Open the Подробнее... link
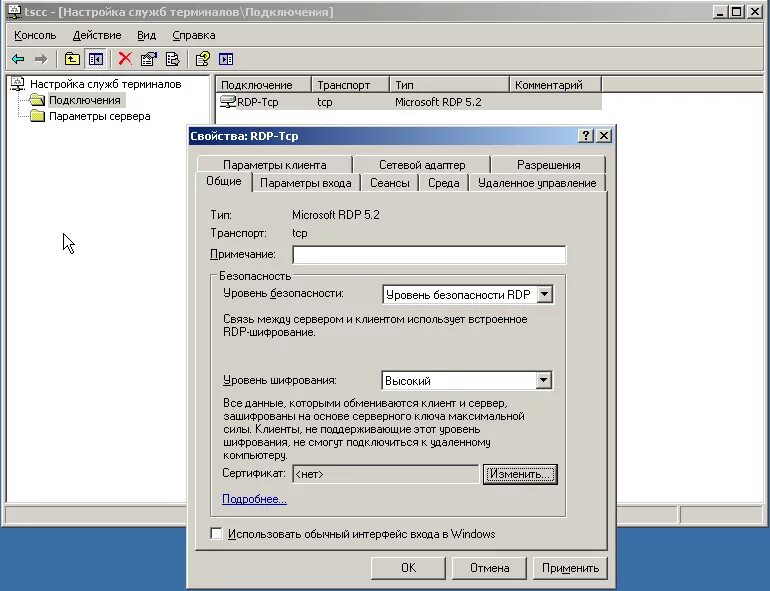 (x=254, y=499)
